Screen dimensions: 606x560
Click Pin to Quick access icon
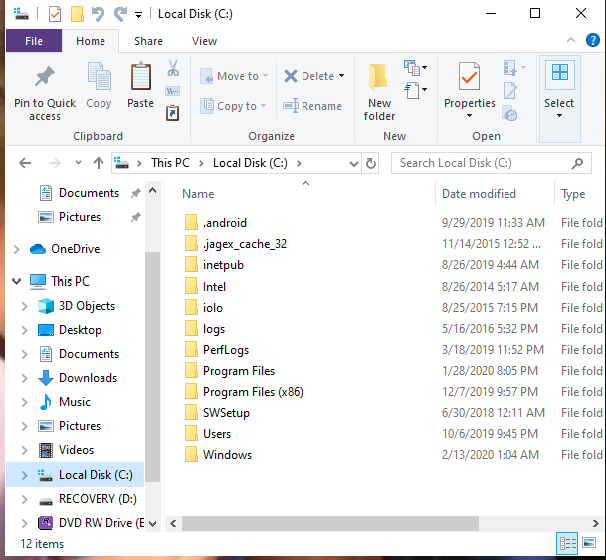click(x=45, y=76)
